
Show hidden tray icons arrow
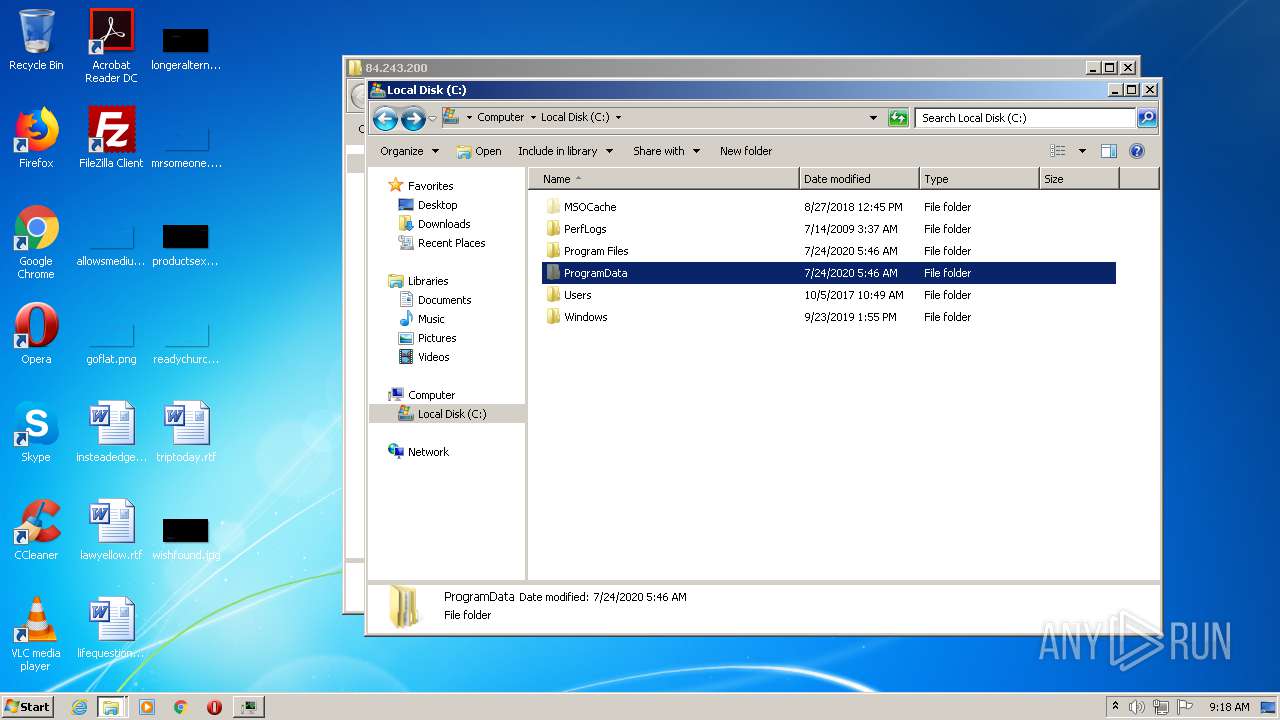[1116, 706]
